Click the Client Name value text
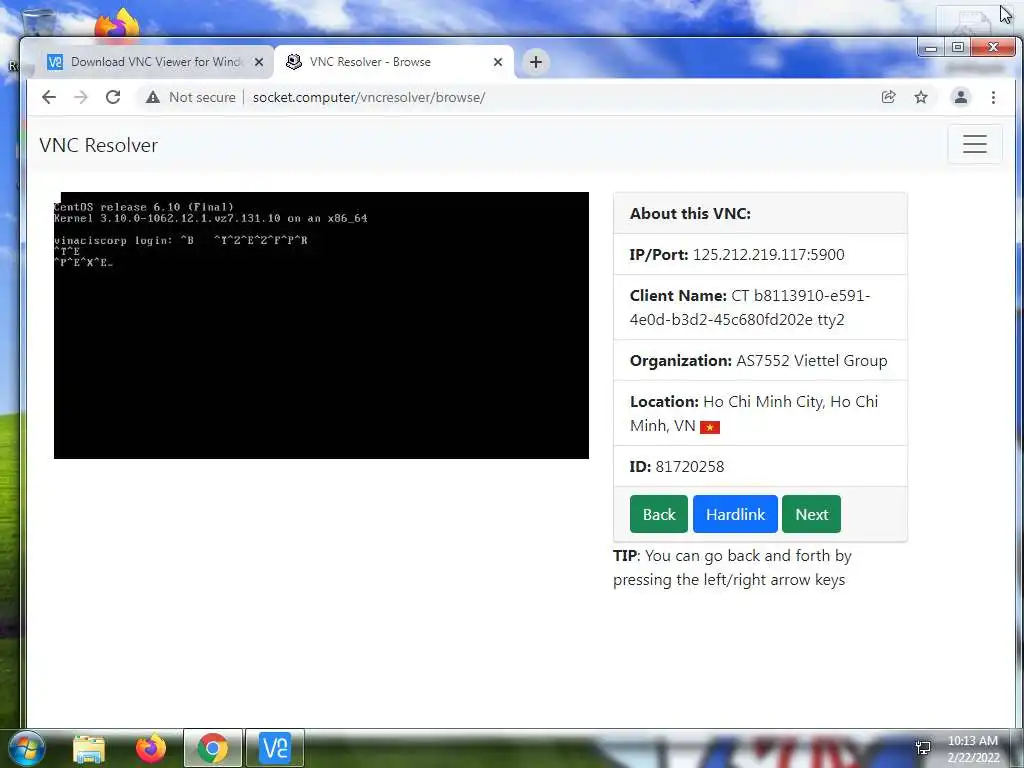Image resolution: width=1024 pixels, height=768 pixels. click(750, 308)
